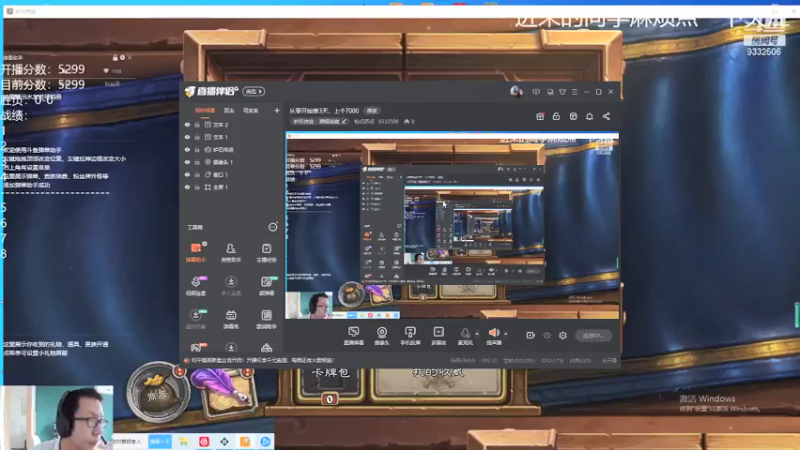The image size is (800, 450).
Task: Open the hamburger menu in title bar
Action: (x=574, y=92)
